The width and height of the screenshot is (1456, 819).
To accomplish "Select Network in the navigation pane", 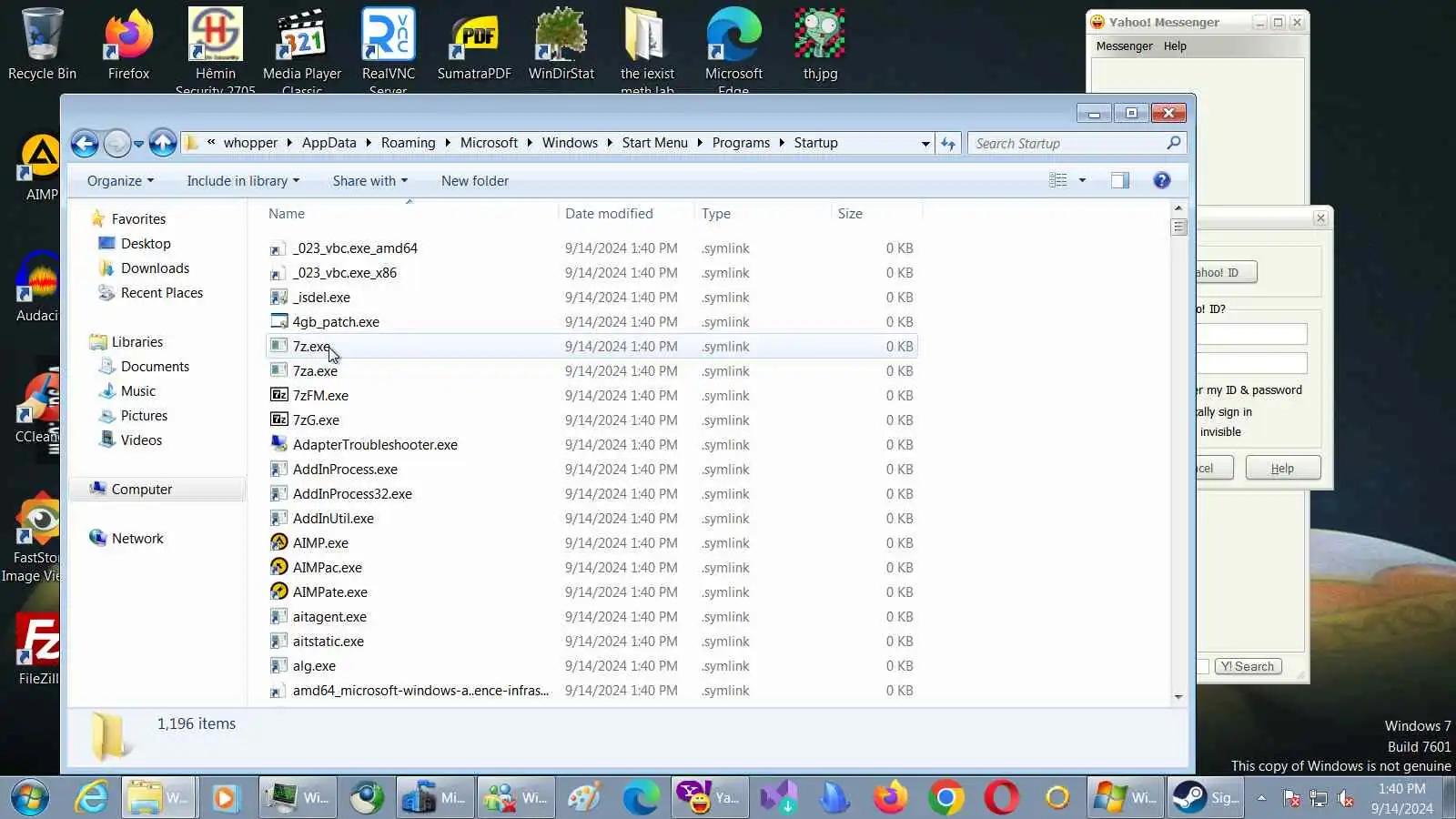I will [137, 538].
